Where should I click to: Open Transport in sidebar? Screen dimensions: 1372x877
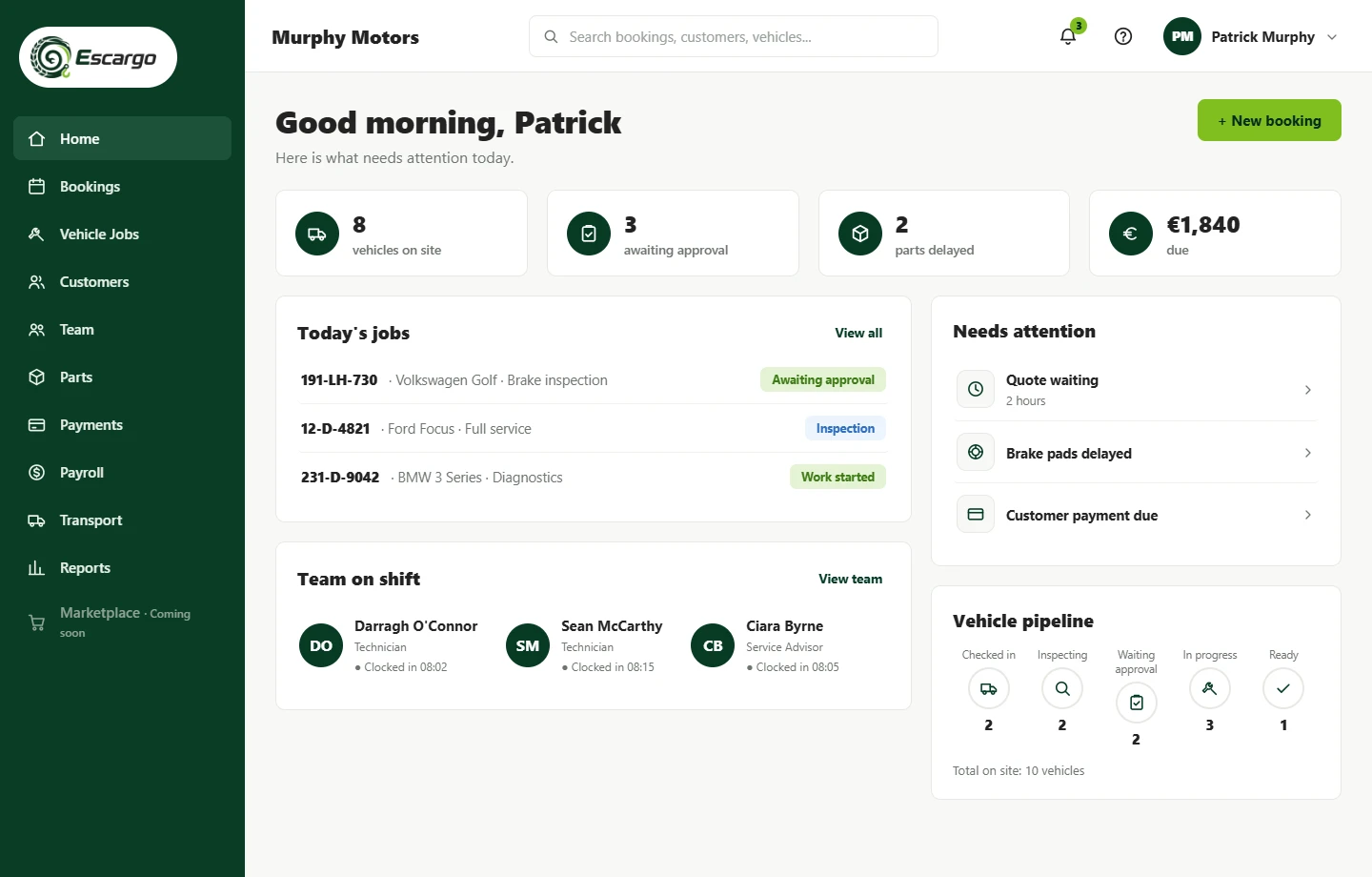pos(122,520)
